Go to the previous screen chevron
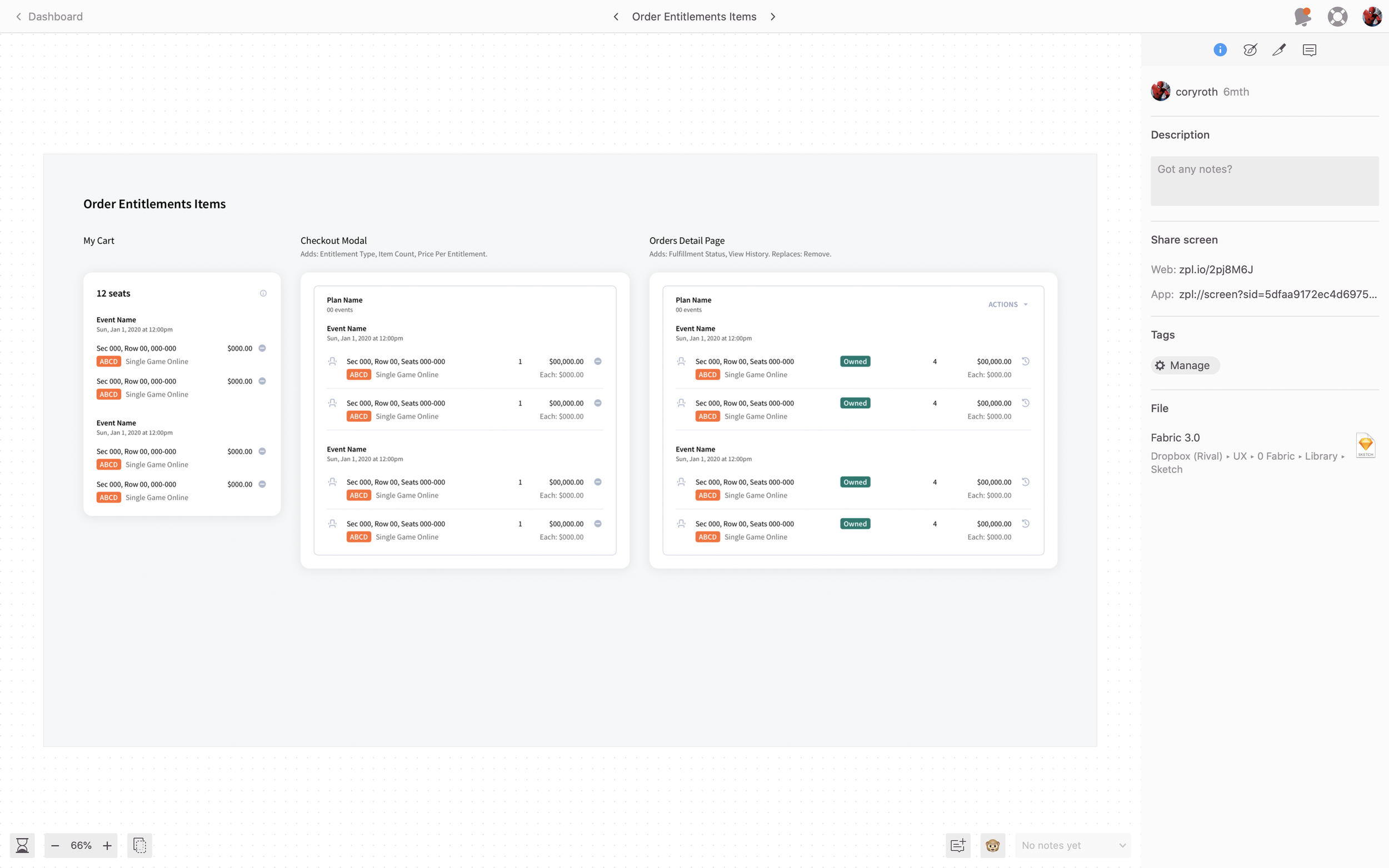The height and width of the screenshot is (868, 1389). [616, 17]
